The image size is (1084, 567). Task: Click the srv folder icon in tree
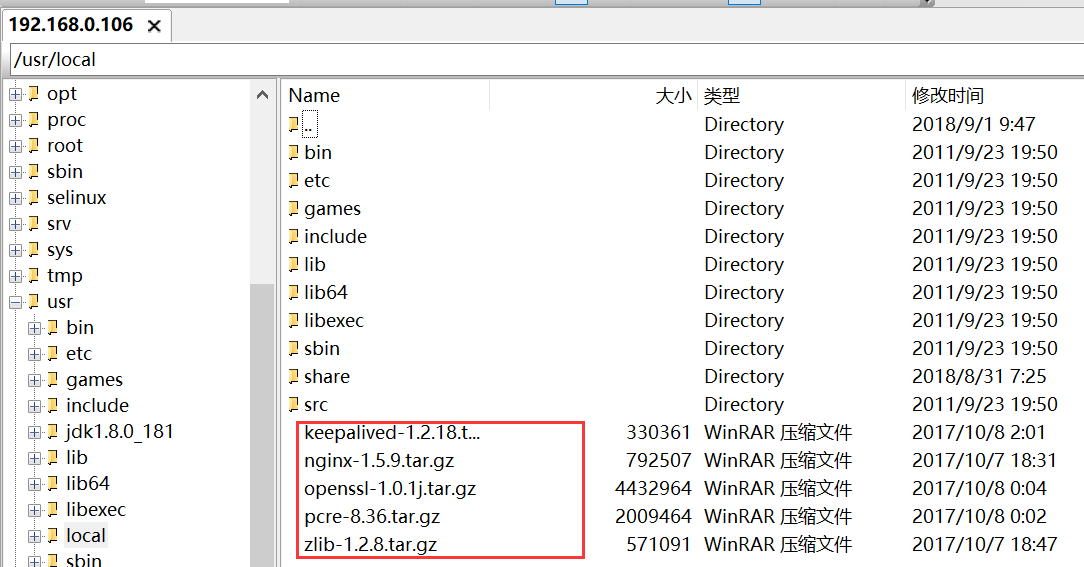tap(33, 223)
